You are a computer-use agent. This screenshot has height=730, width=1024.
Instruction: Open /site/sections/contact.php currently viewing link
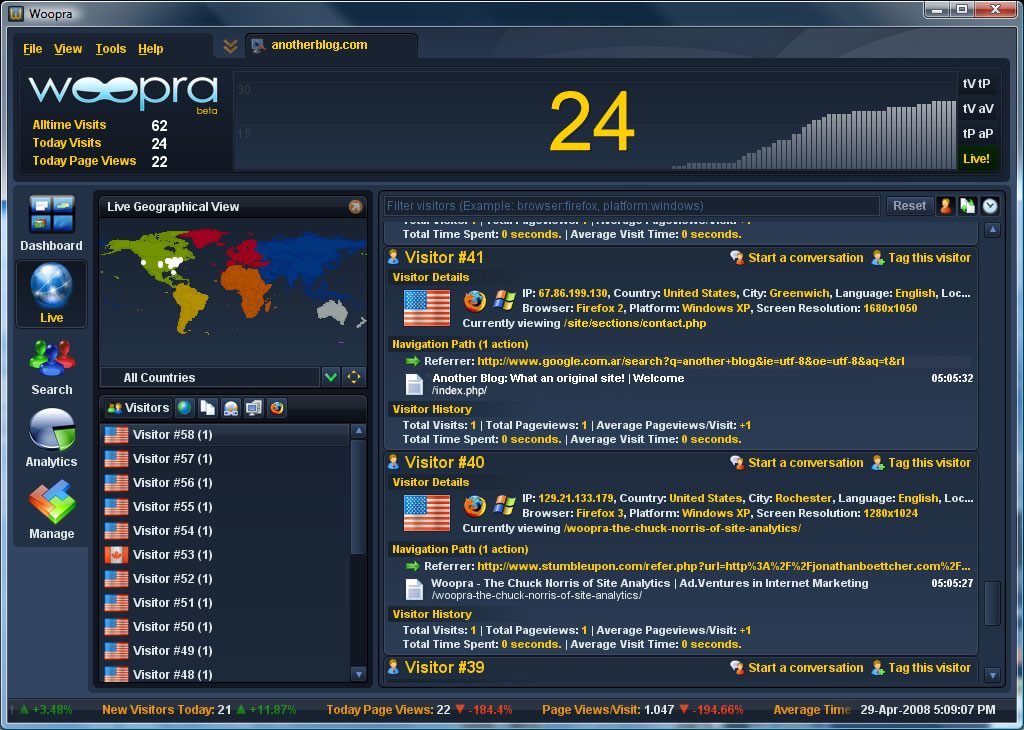coord(635,323)
